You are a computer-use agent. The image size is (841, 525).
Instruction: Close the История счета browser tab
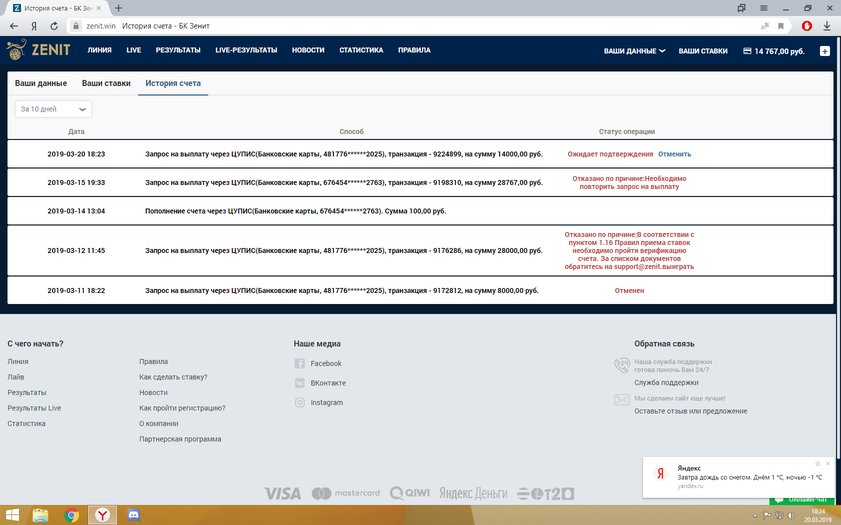pos(99,8)
